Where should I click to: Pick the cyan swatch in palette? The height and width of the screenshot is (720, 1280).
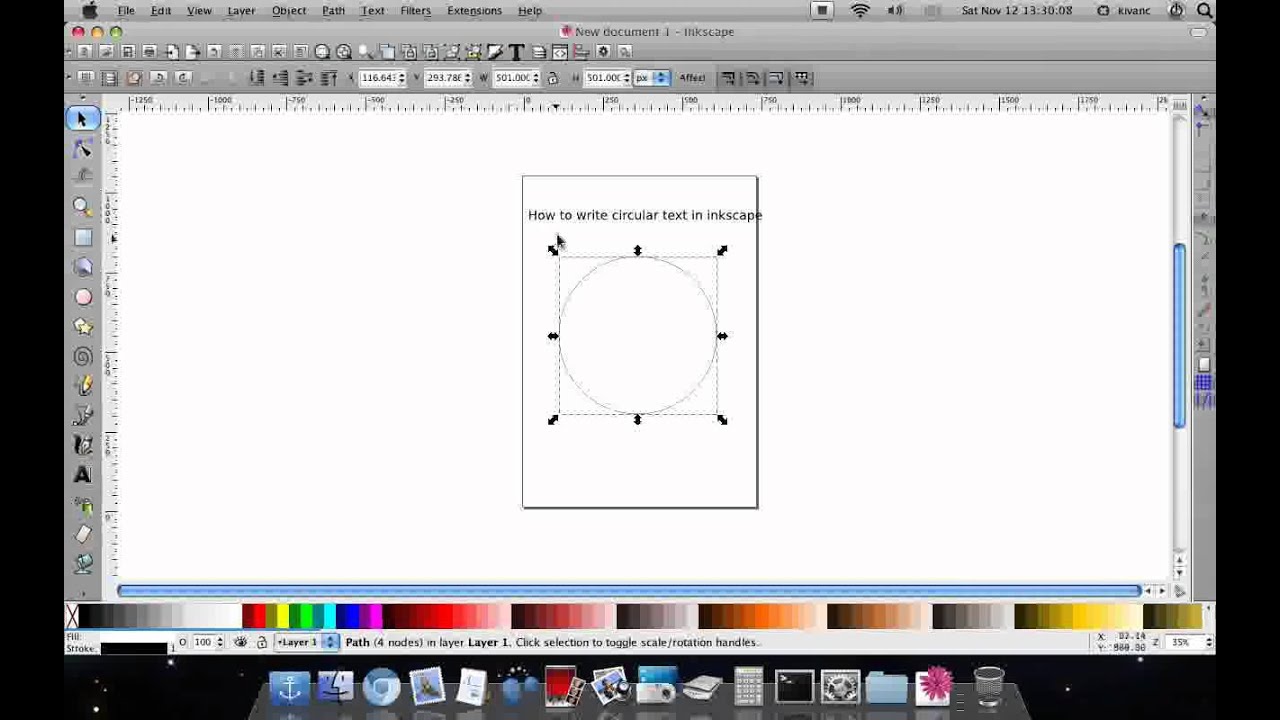click(x=329, y=616)
